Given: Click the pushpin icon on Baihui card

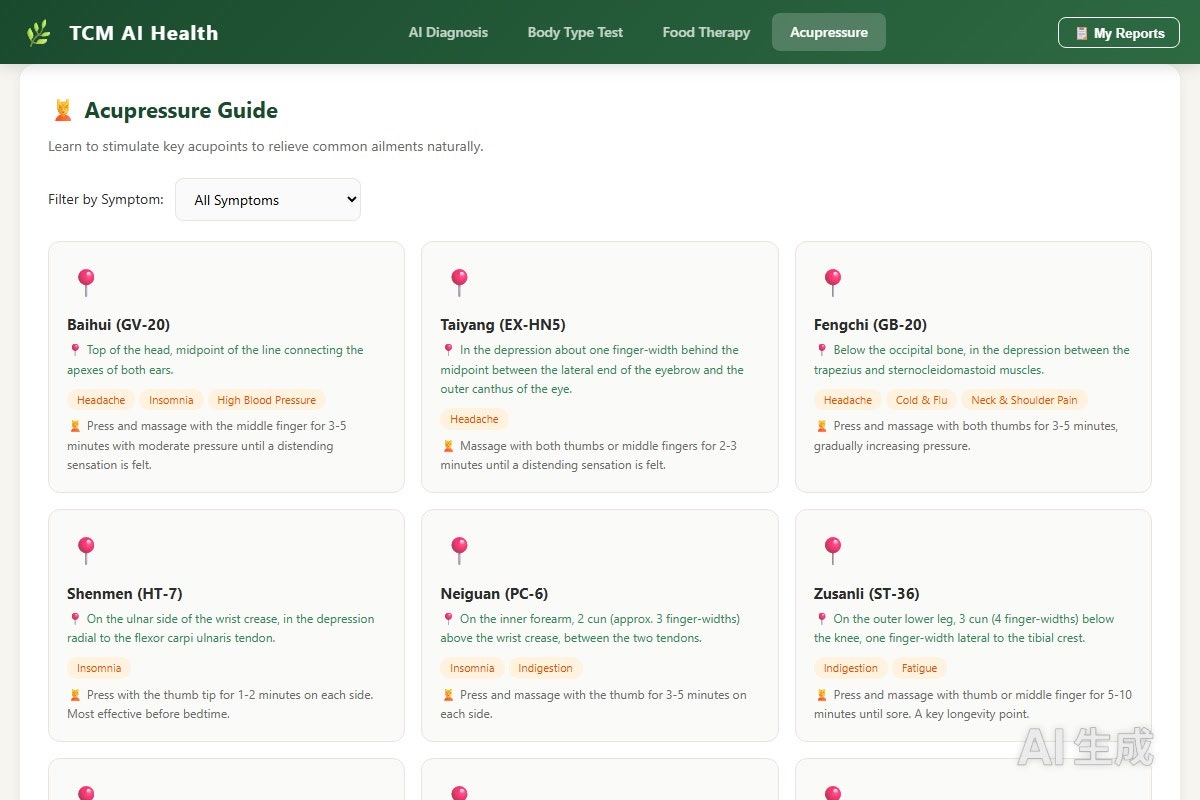Looking at the screenshot, I should 86,282.
